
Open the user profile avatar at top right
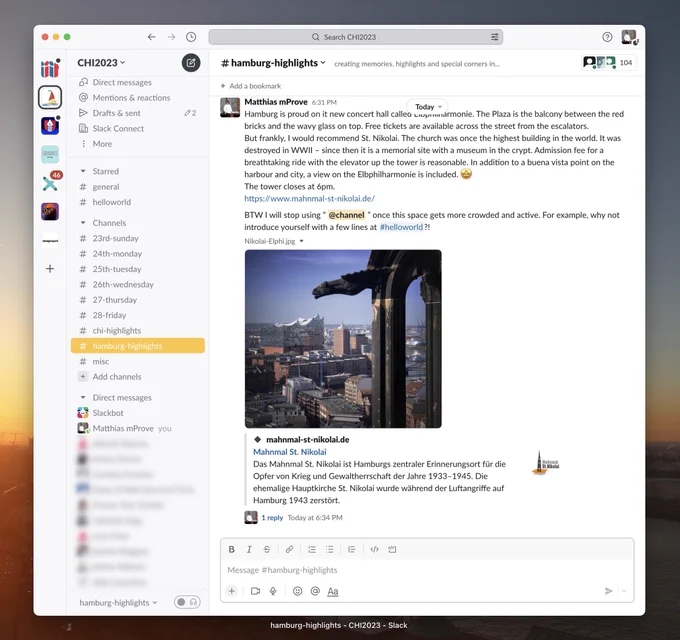(x=629, y=37)
